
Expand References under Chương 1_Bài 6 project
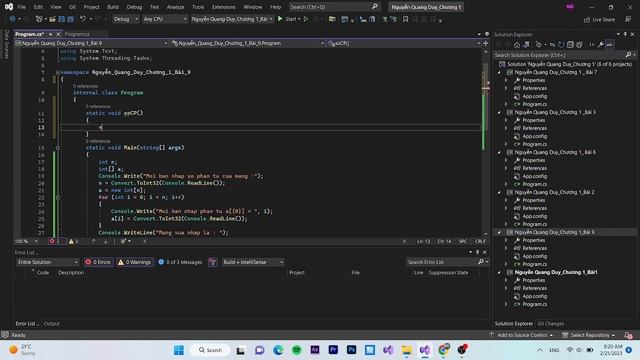click(x=506, y=168)
